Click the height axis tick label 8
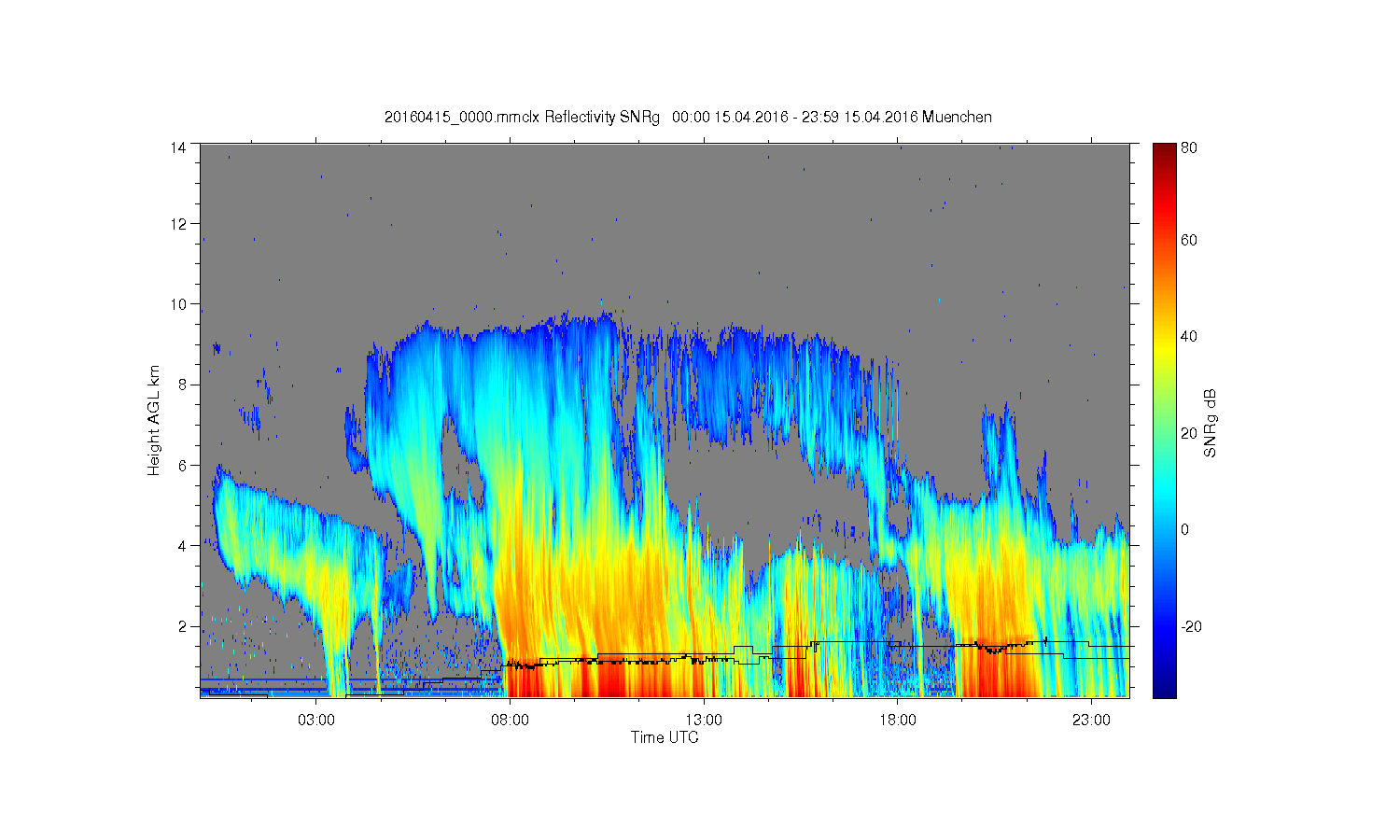1400x840 pixels. tap(182, 385)
